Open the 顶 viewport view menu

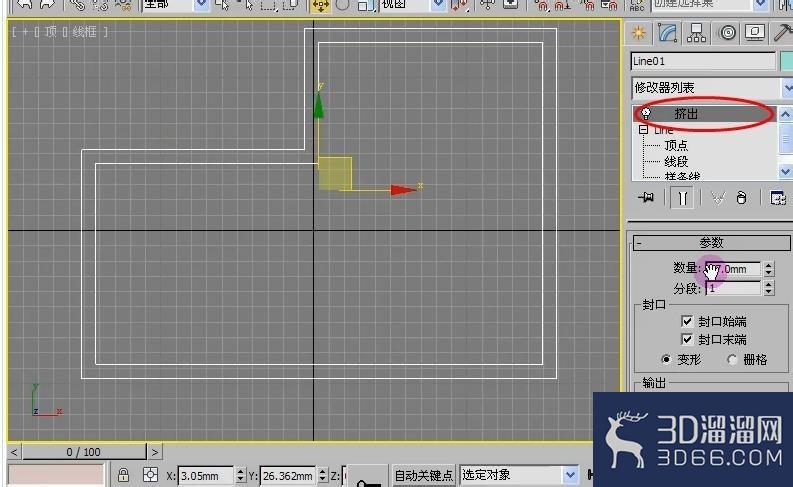point(51,32)
